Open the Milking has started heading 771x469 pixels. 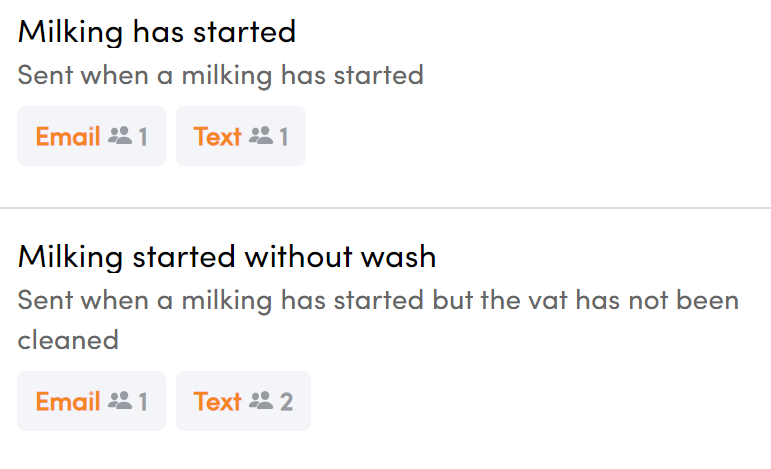click(x=157, y=32)
